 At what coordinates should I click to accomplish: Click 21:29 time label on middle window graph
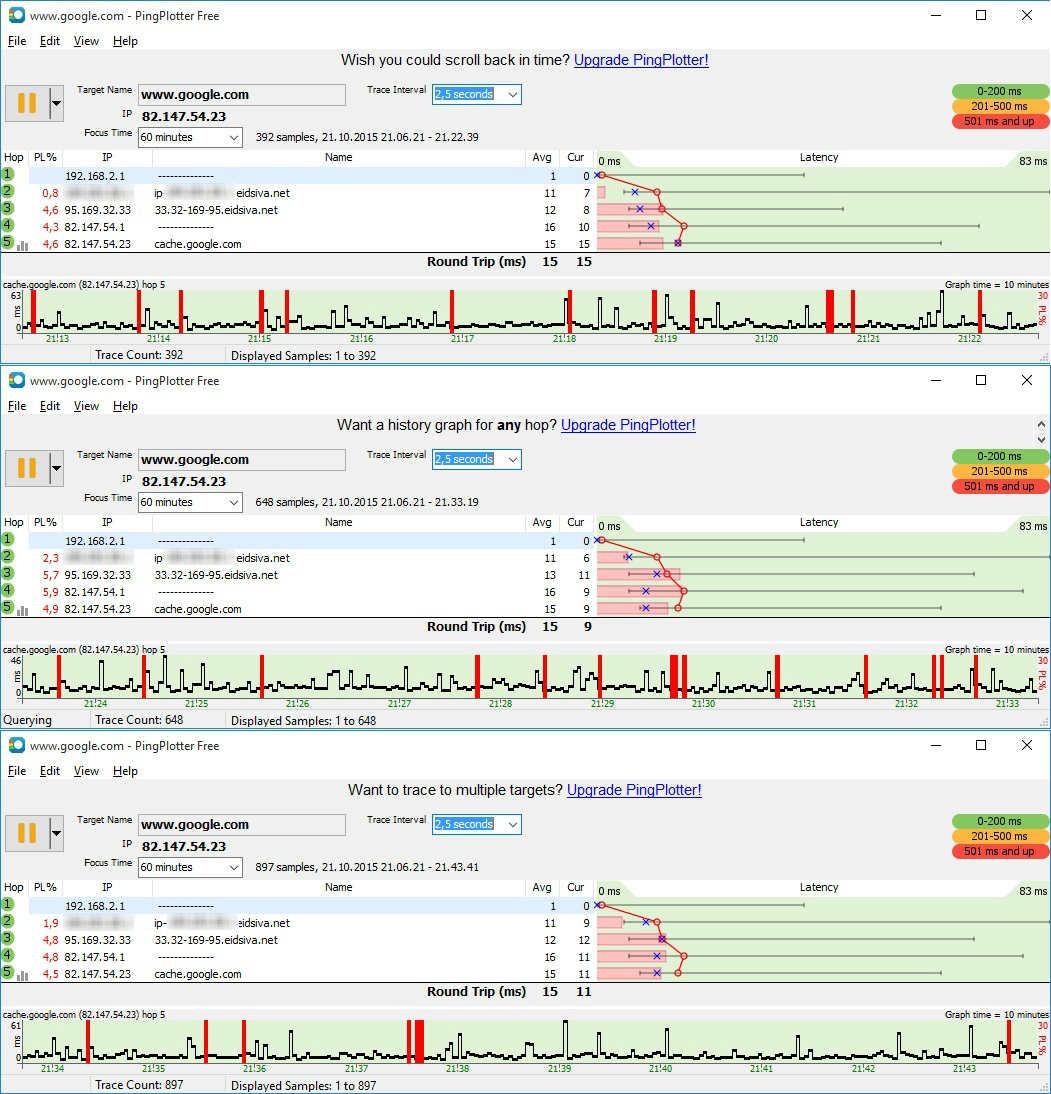coord(602,704)
